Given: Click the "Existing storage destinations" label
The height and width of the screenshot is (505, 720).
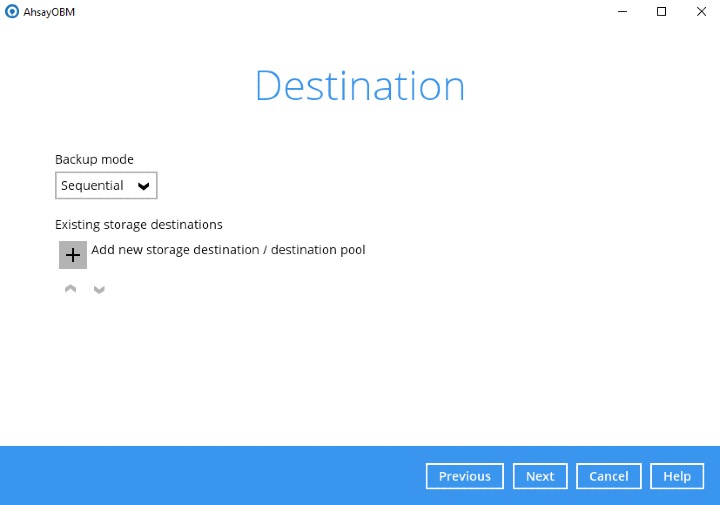Looking at the screenshot, I should pyautogui.click(x=138, y=225).
